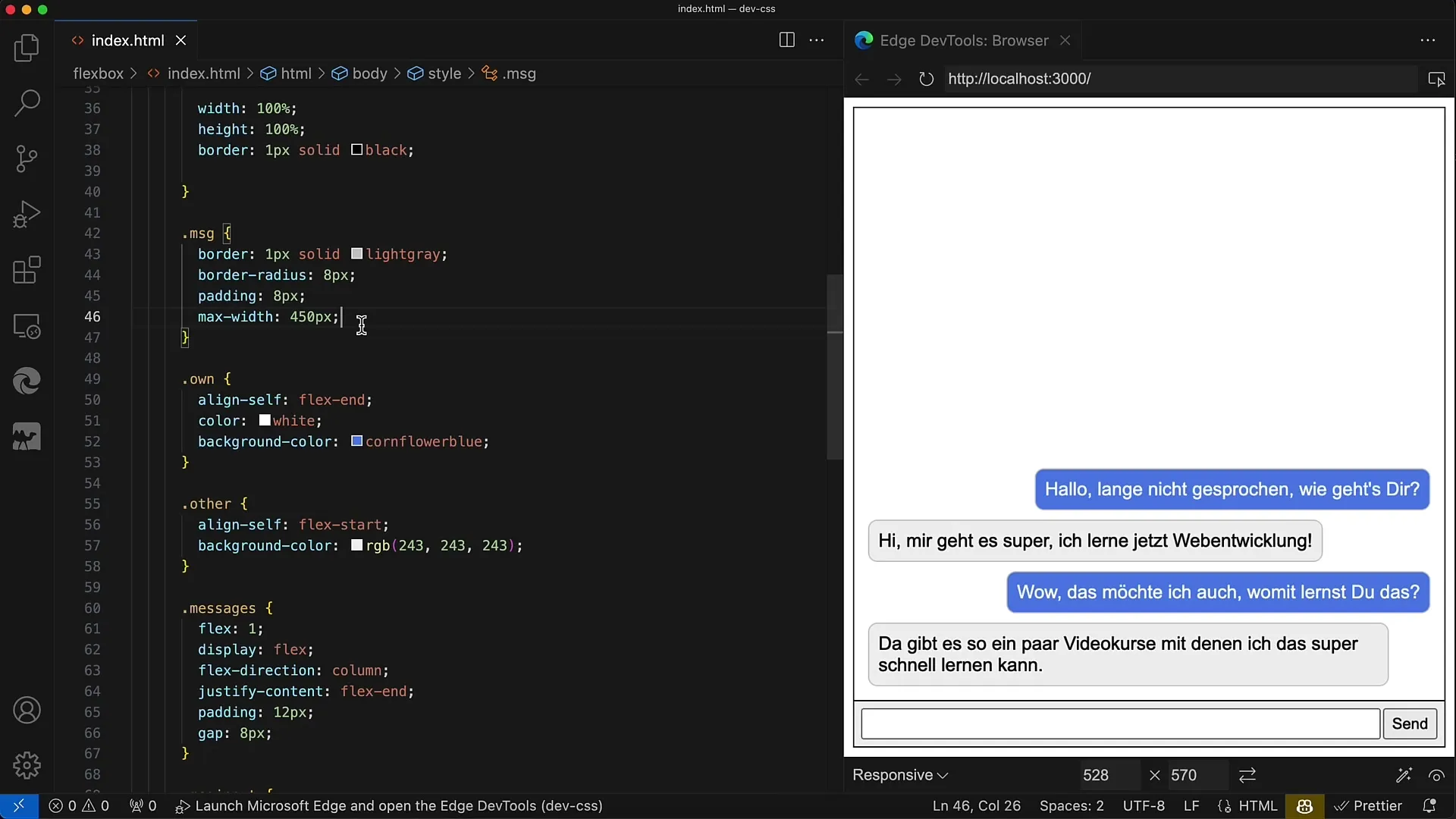Open the flexbox breadcrumb
1456x819 pixels.
click(98, 74)
